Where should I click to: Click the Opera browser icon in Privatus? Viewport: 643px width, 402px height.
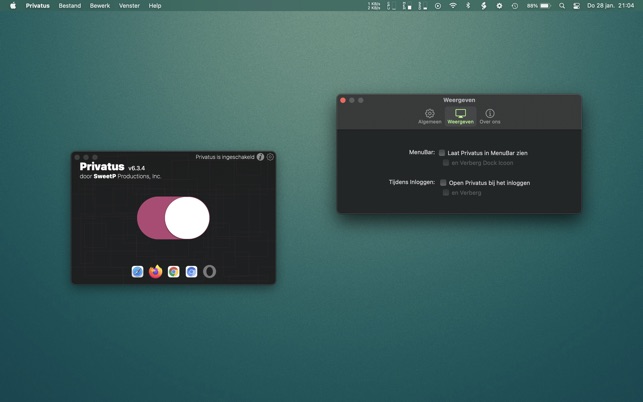(210, 272)
